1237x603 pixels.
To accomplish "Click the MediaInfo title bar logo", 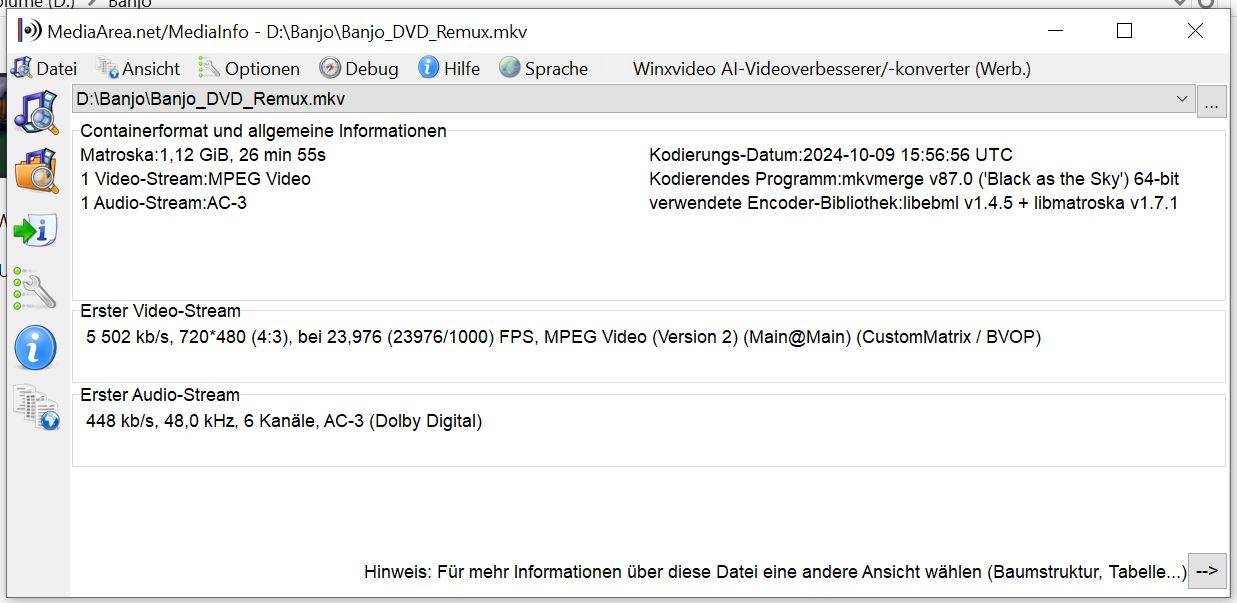I will click(30, 31).
